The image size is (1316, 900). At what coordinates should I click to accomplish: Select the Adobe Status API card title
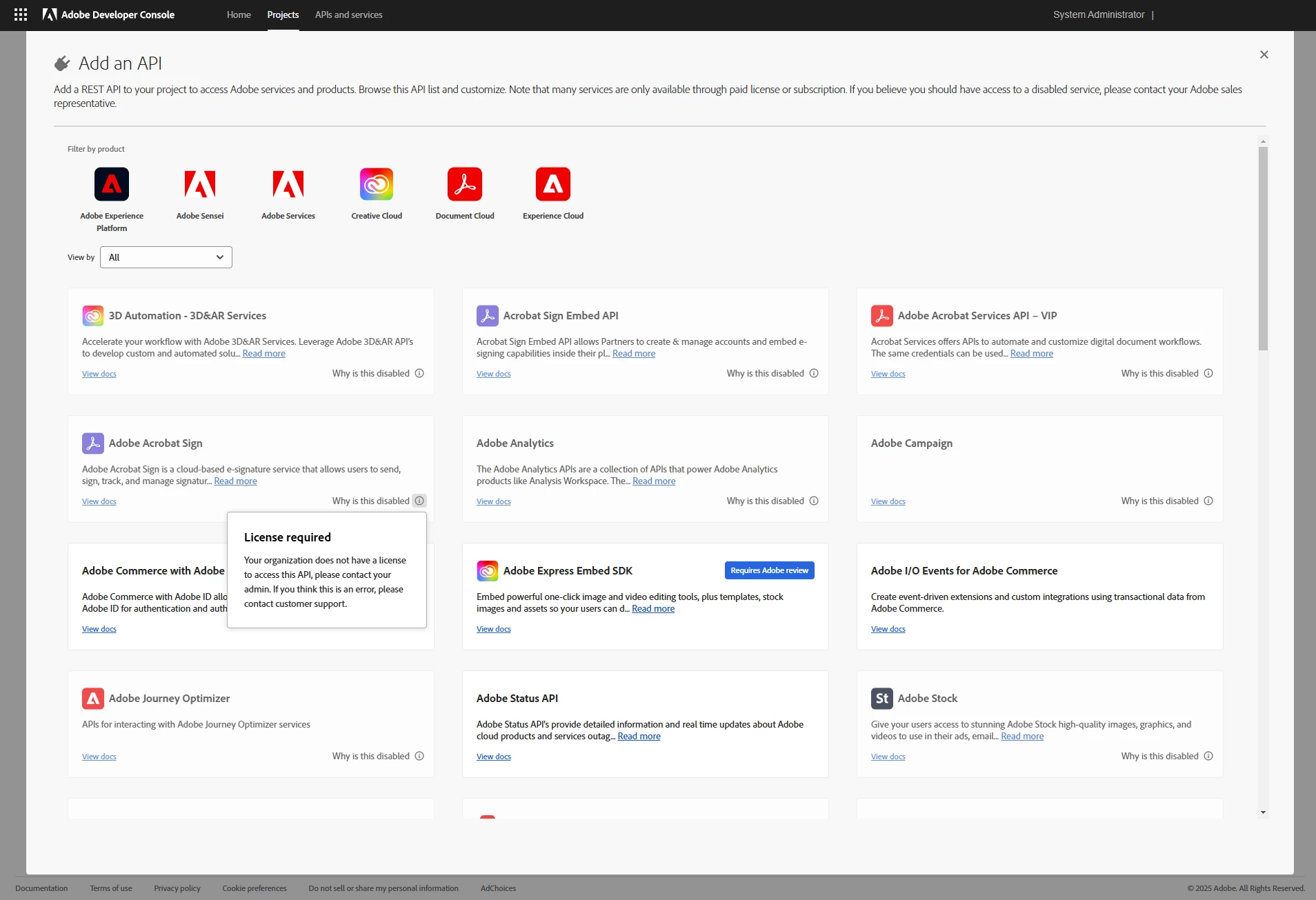point(517,699)
